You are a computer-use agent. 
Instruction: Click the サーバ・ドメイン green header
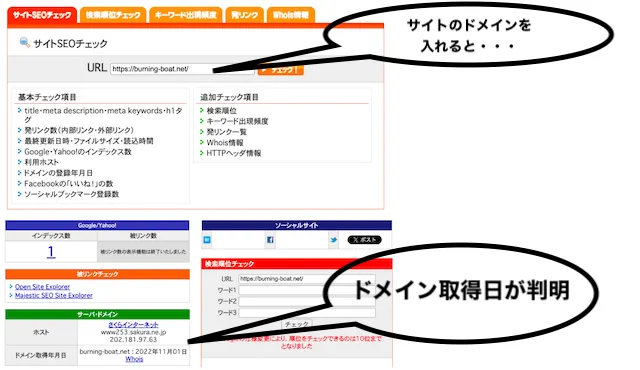[x=97, y=314]
